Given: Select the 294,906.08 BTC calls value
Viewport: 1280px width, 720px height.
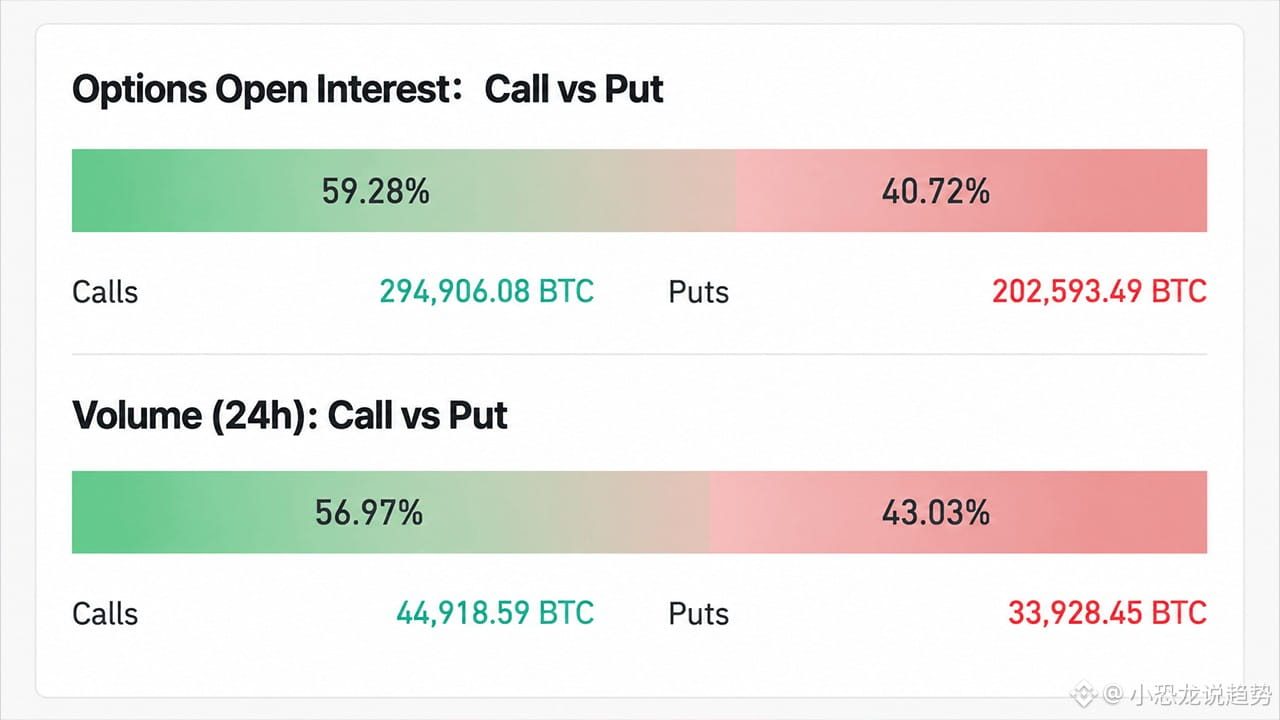Looking at the screenshot, I should tap(487, 292).
